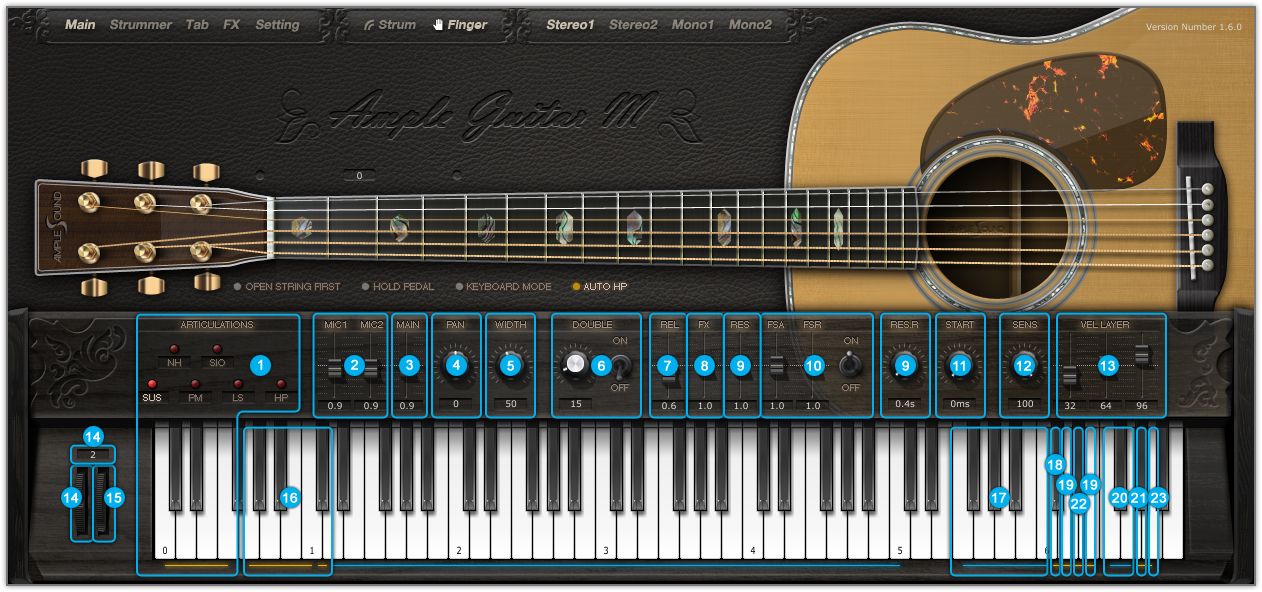
Task: Click the RES resonance slider
Action: [x=741, y=367]
